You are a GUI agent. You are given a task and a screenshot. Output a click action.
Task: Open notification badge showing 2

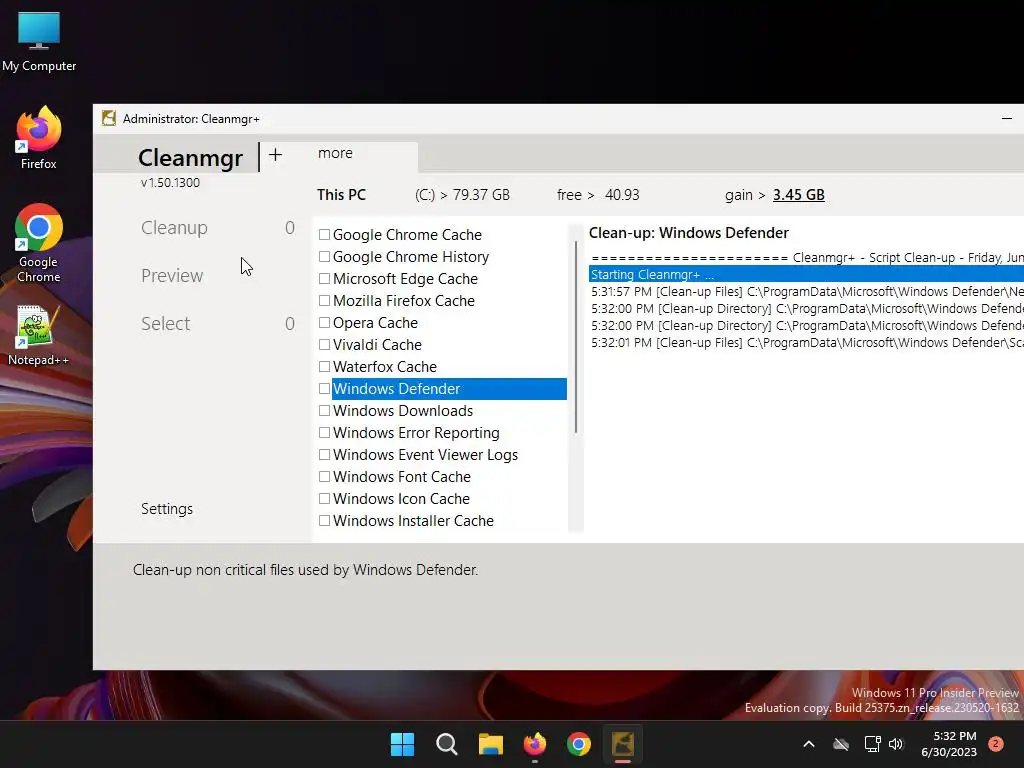(996, 744)
